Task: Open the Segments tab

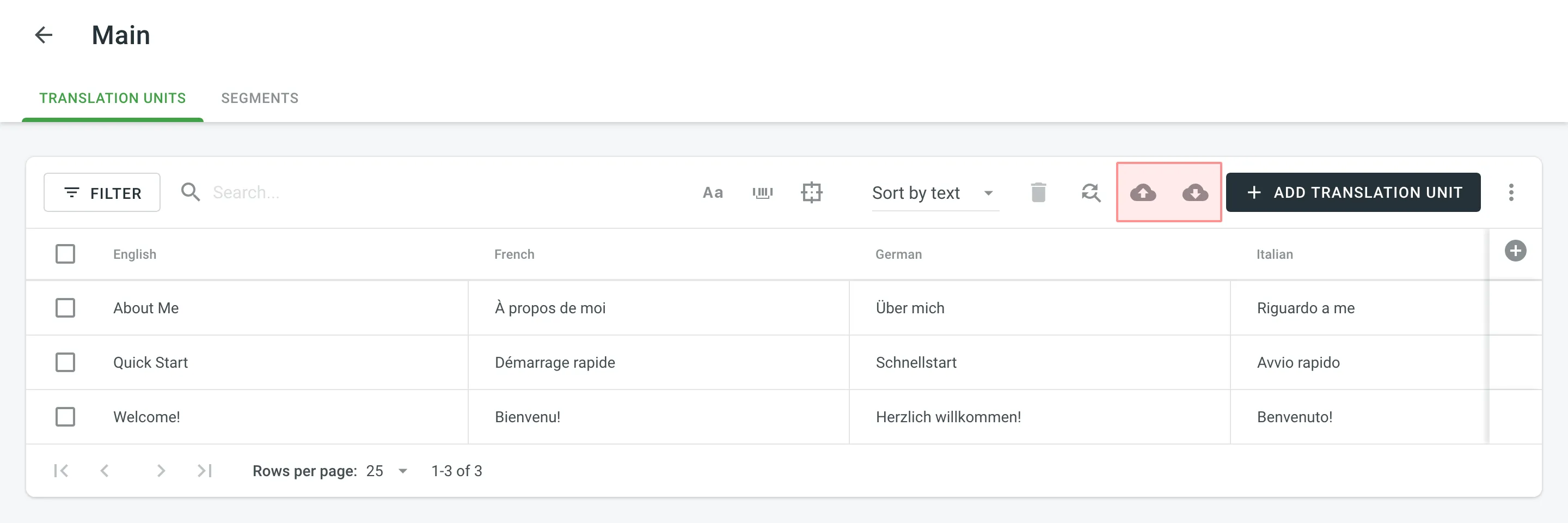Action: [x=260, y=98]
